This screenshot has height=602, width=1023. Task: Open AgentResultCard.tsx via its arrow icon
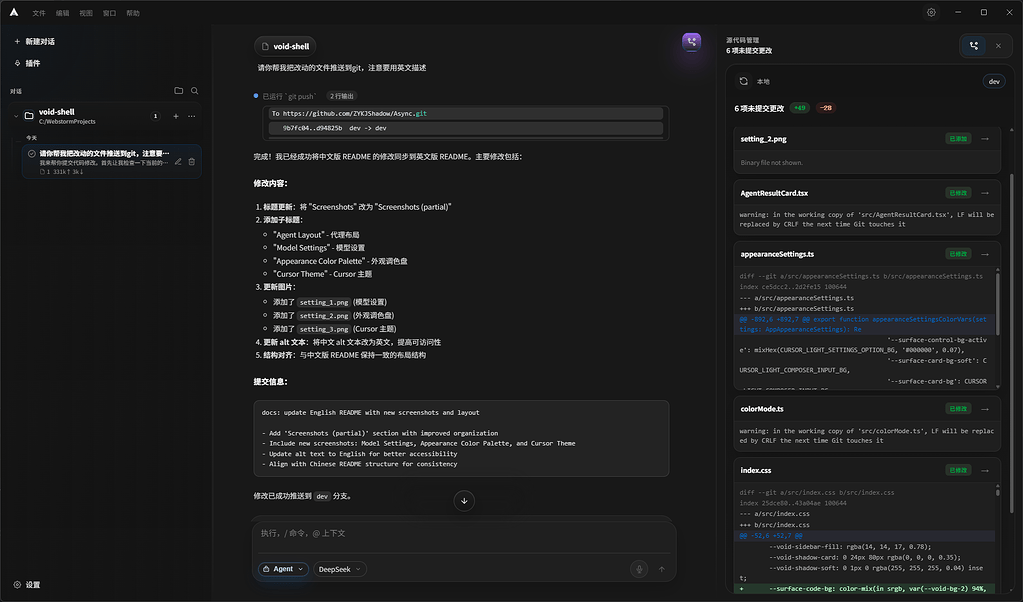pos(985,193)
